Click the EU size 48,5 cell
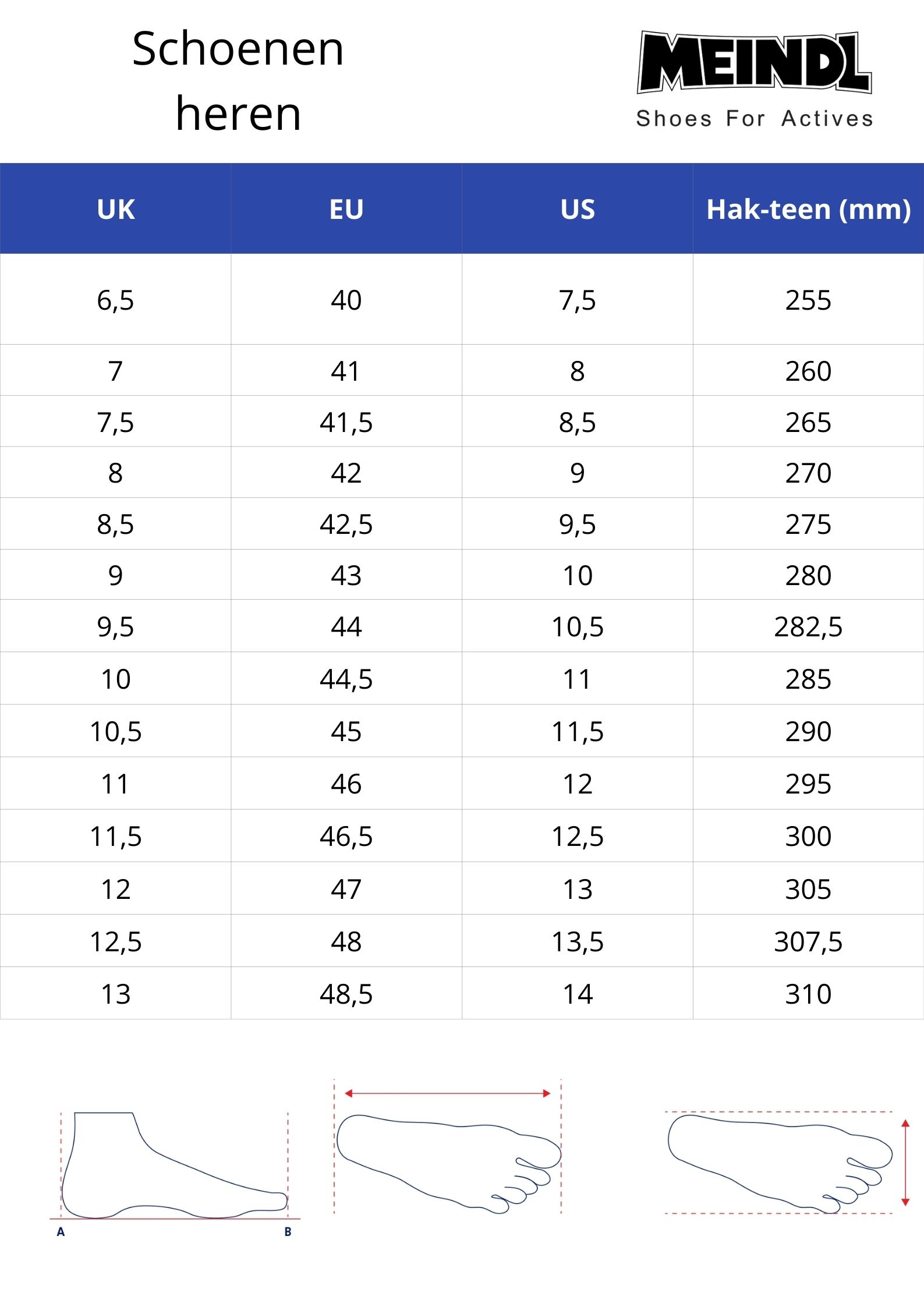 coord(346,994)
